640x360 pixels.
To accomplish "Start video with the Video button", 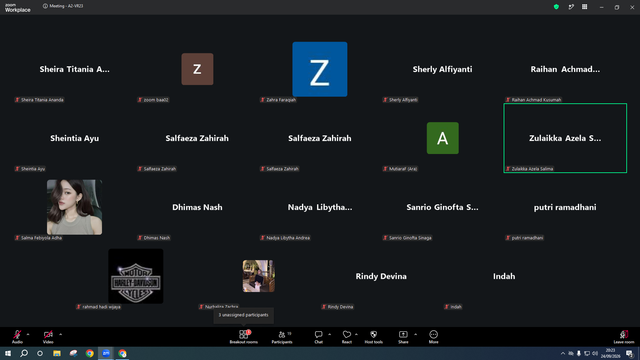I will (48, 337).
